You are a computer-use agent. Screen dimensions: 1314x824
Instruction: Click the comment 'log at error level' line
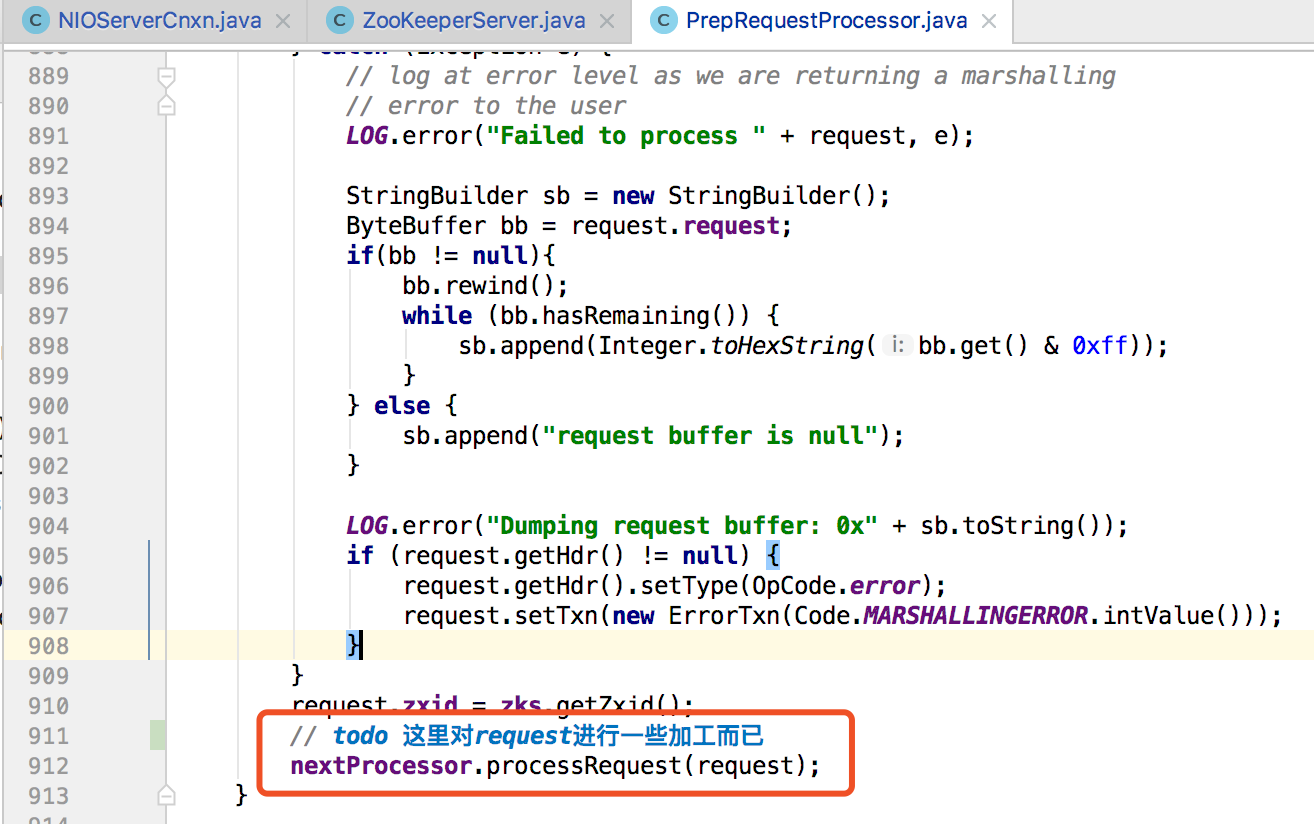pos(730,76)
